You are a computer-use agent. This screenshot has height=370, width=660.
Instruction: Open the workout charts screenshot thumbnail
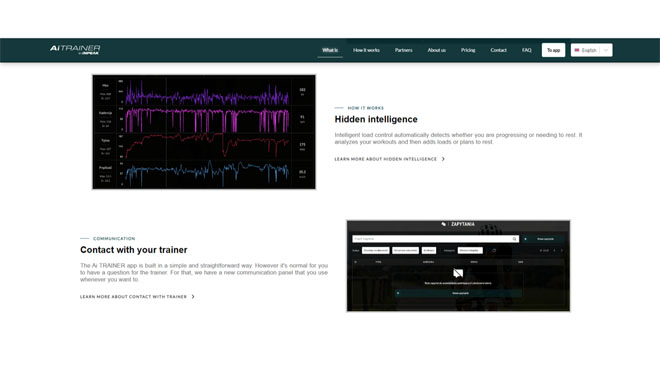click(204, 132)
